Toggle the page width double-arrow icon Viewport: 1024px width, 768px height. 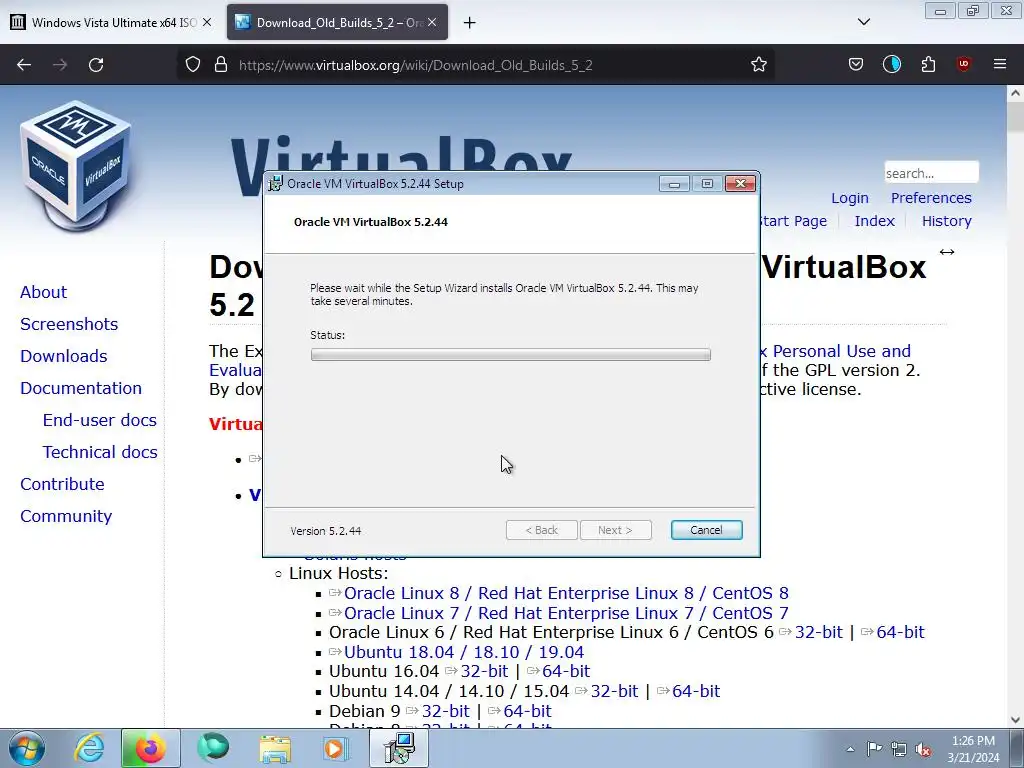947,252
